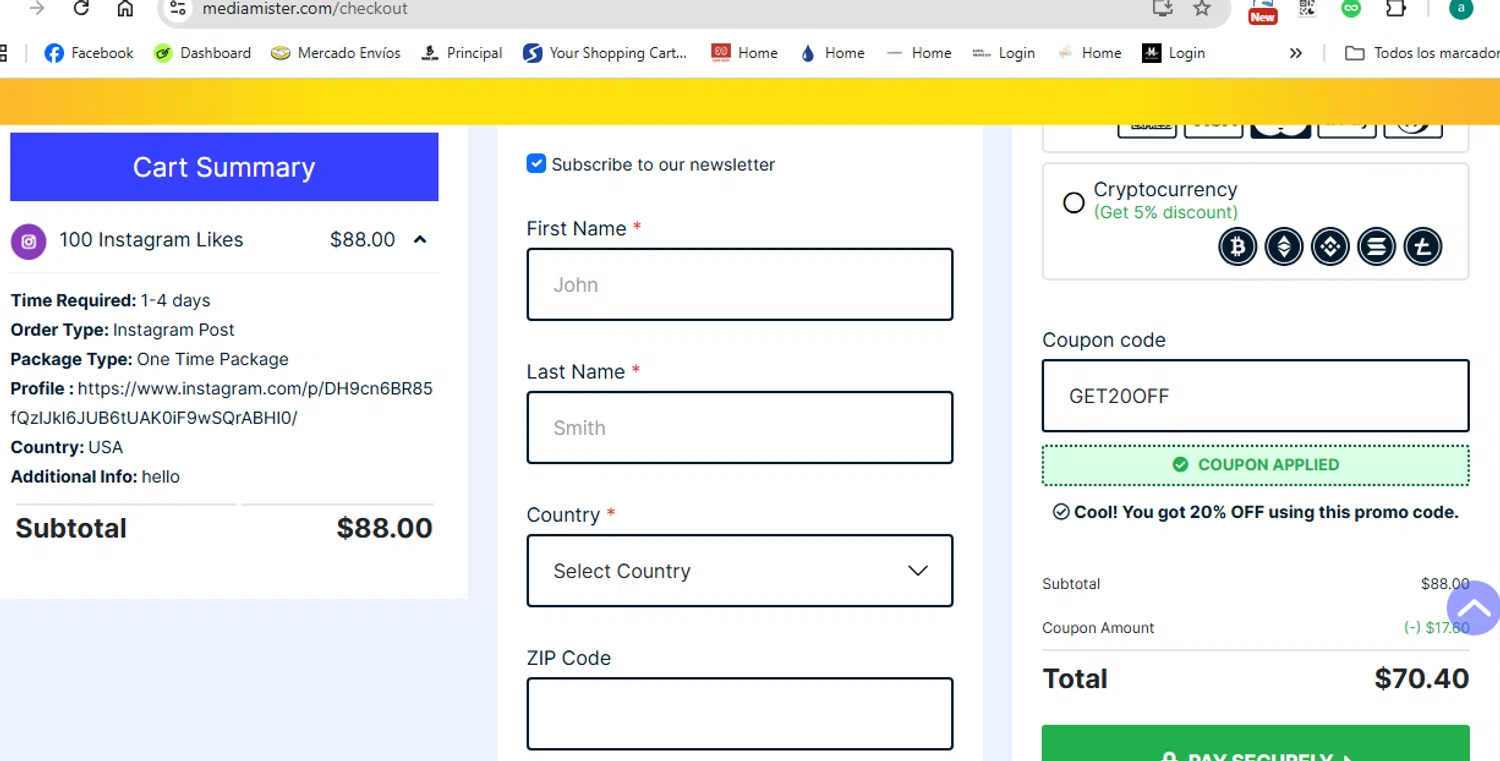
Task: Click the Ethereum coin icon
Action: pyautogui.click(x=1284, y=246)
